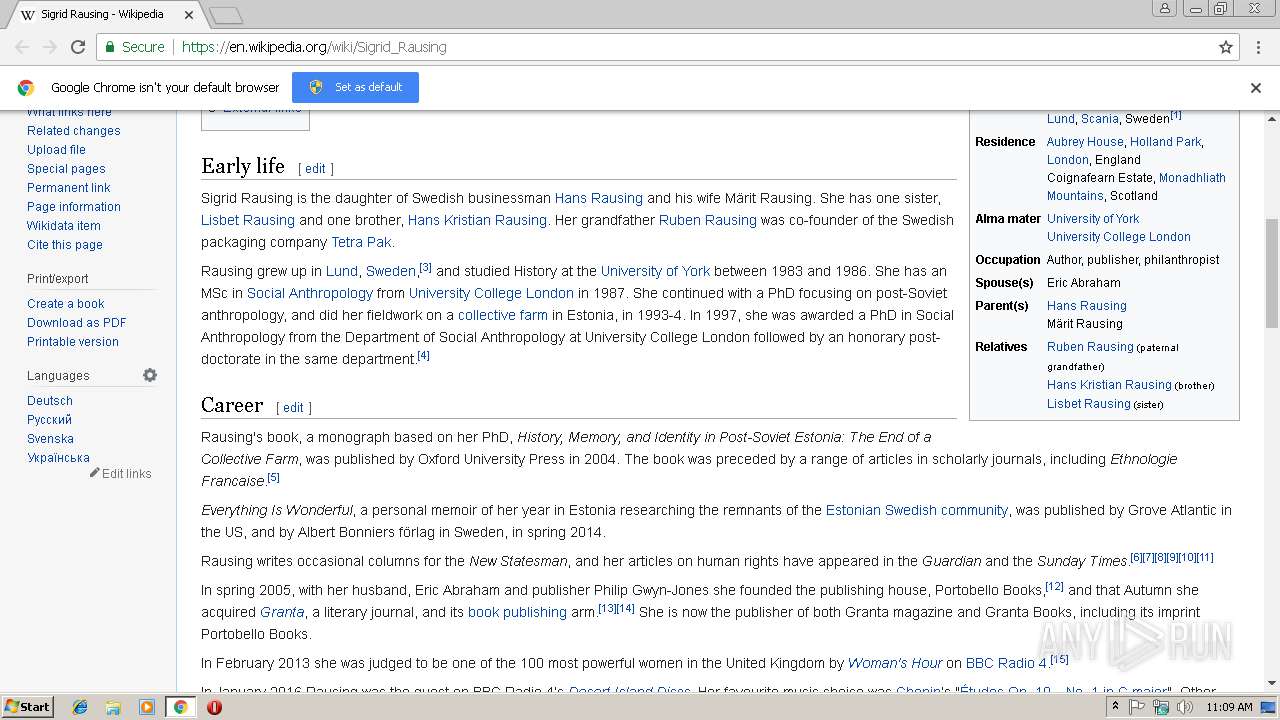Open Aubrey House link in infobox
The width and height of the screenshot is (1280, 720).
[x=1085, y=142]
